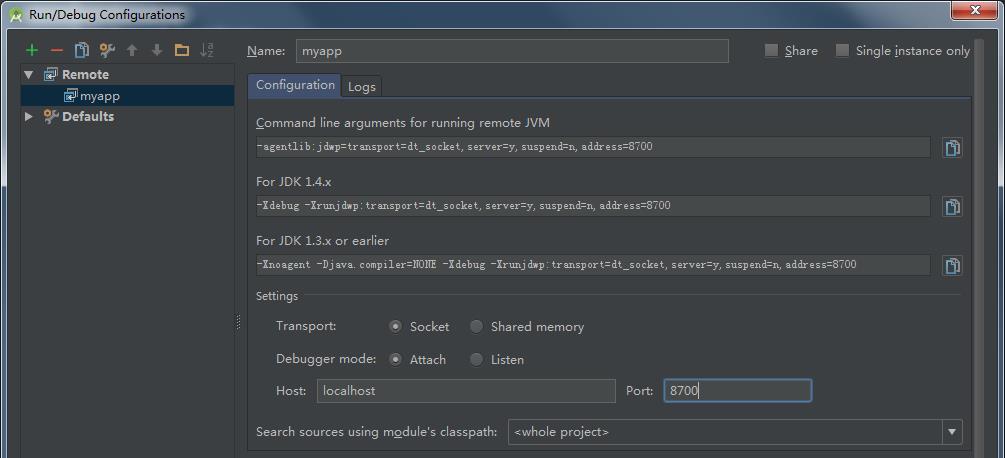Click the Sort Configurations alphabetically icon
This screenshot has width=1005, height=458.
click(207, 51)
